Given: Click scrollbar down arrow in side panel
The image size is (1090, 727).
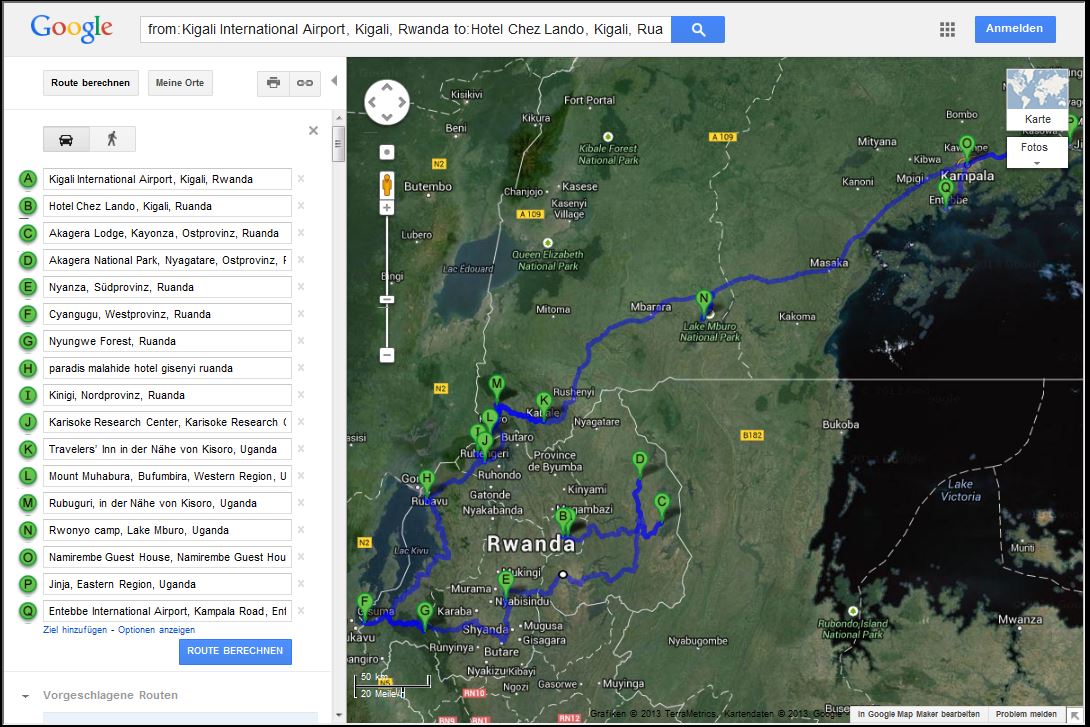Looking at the screenshot, I should (339, 714).
